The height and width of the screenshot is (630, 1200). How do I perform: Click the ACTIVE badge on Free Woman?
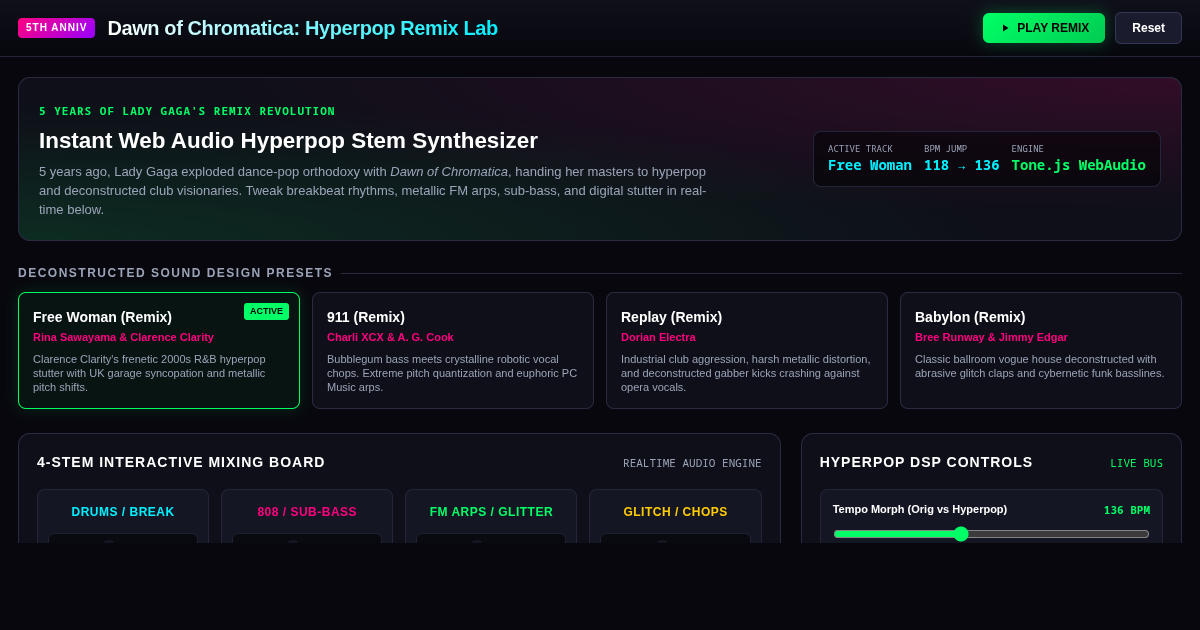(x=266, y=311)
